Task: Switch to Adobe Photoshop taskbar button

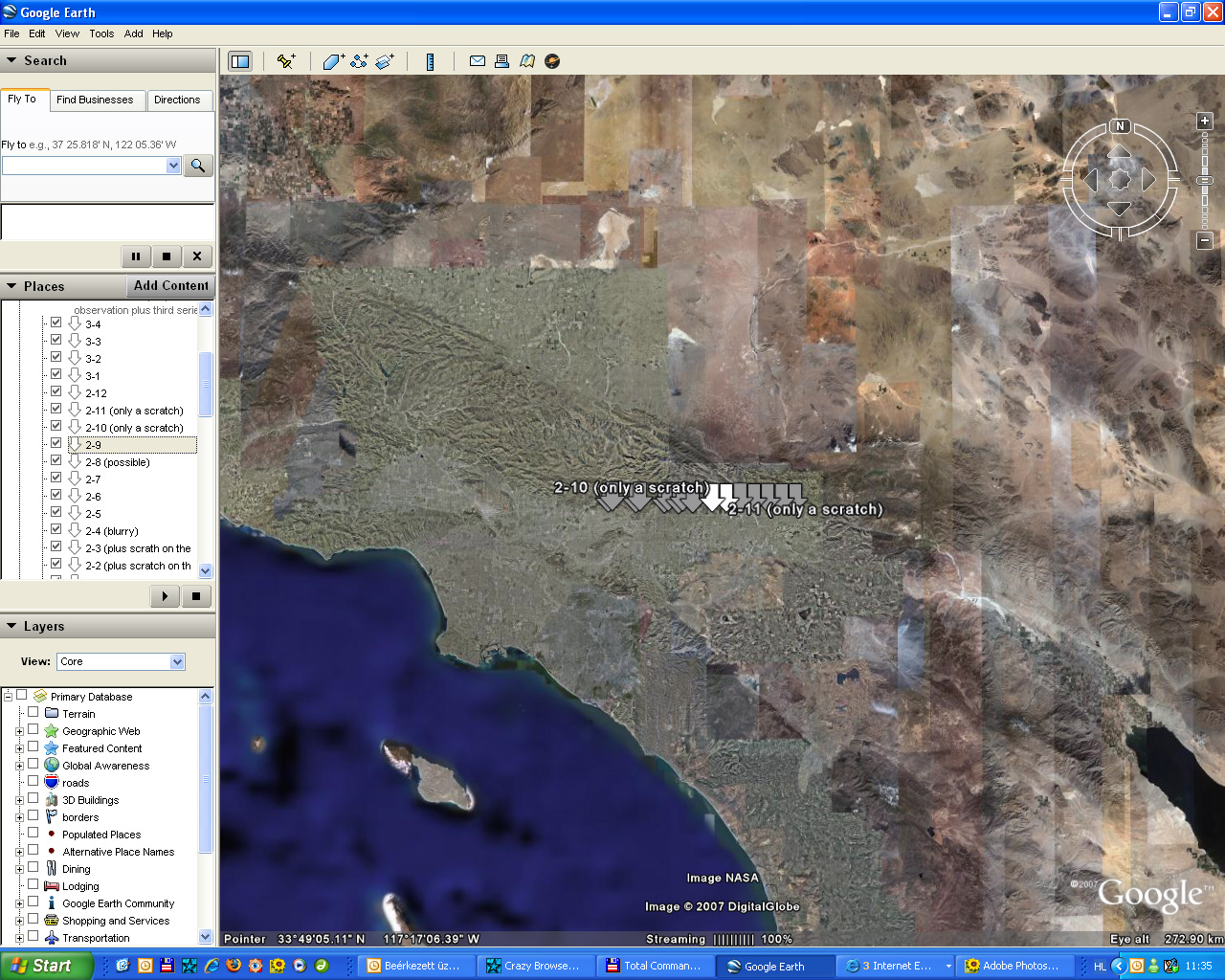Action: pos(1013,966)
